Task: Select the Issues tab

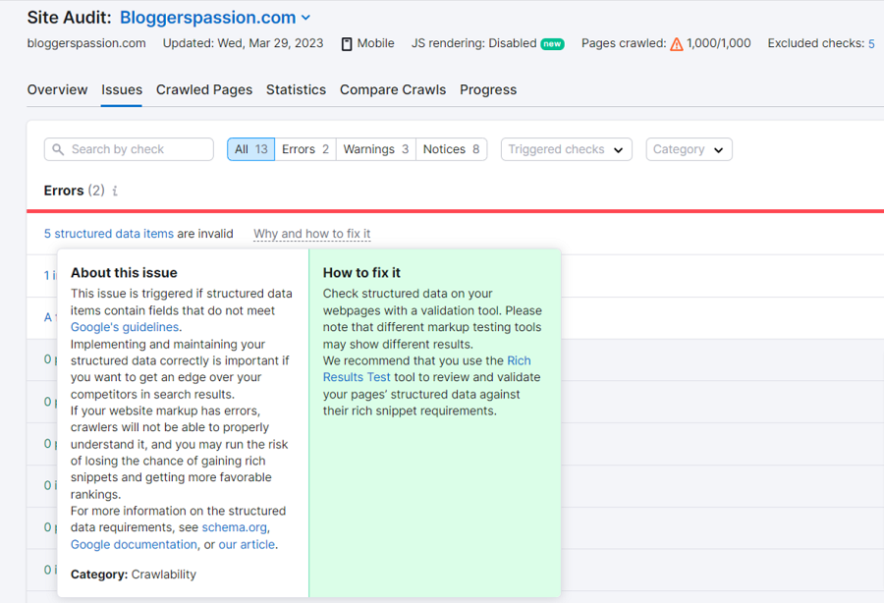Action: pos(122,90)
